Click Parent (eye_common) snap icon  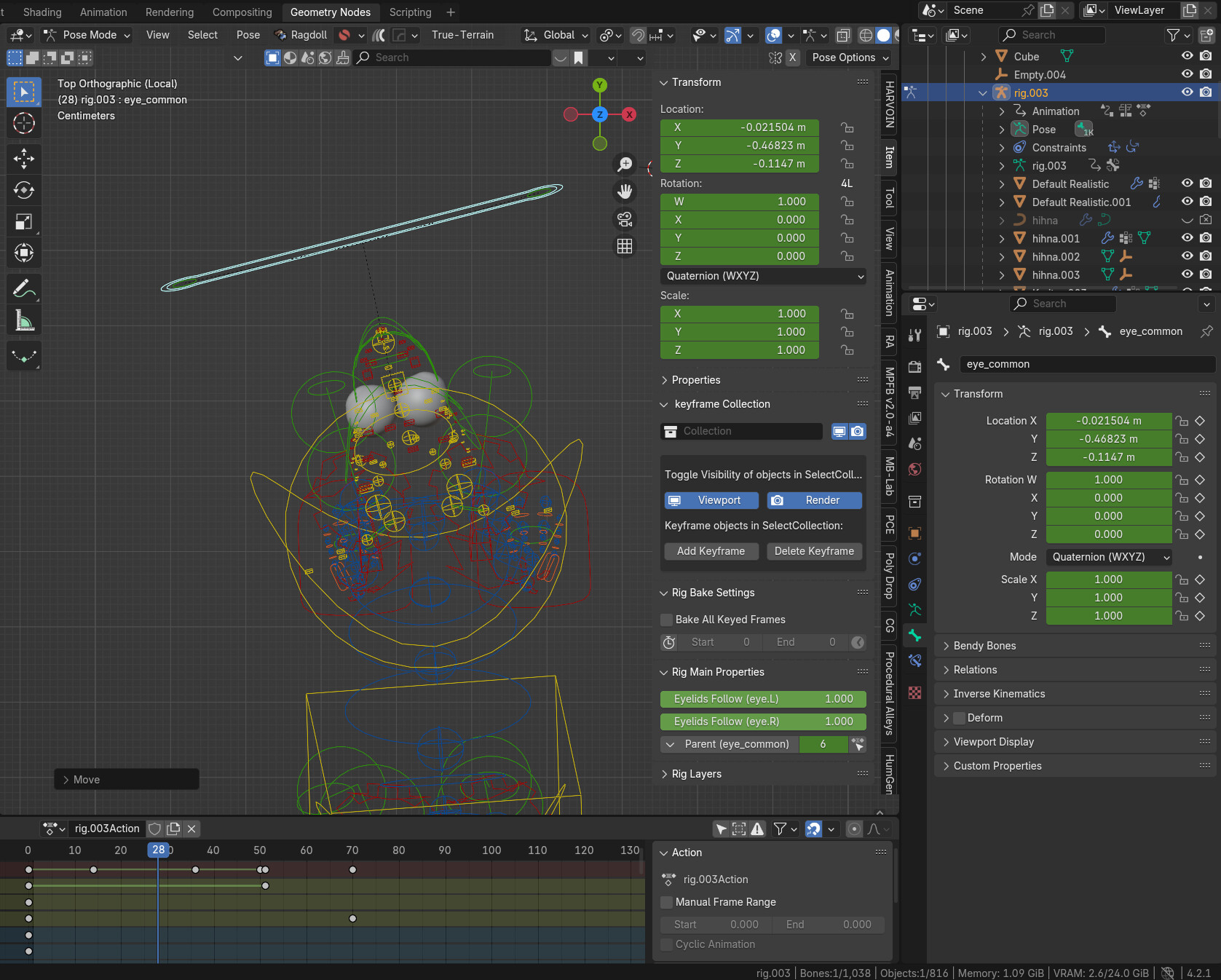coord(858,744)
